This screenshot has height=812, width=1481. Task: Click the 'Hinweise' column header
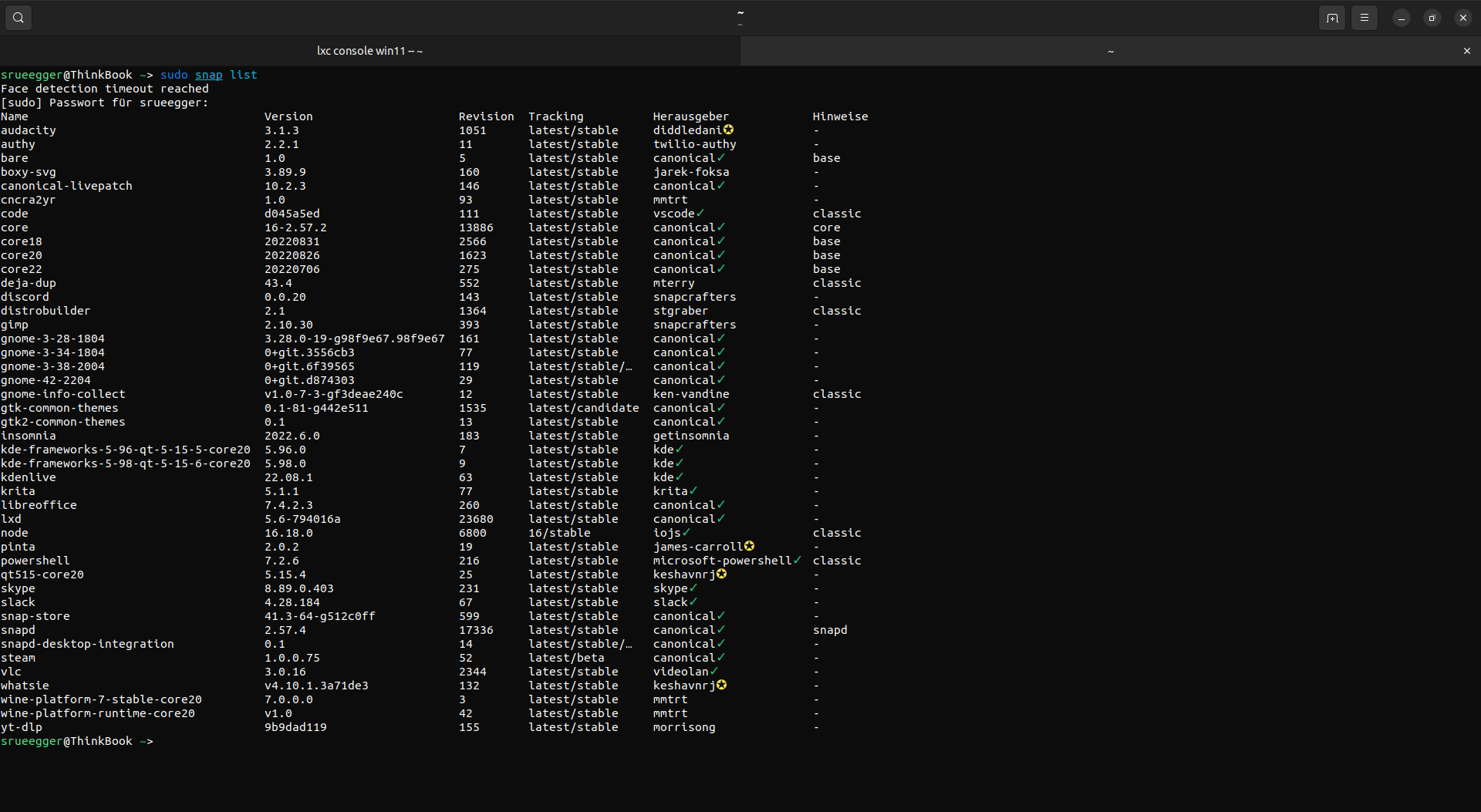(841, 116)
